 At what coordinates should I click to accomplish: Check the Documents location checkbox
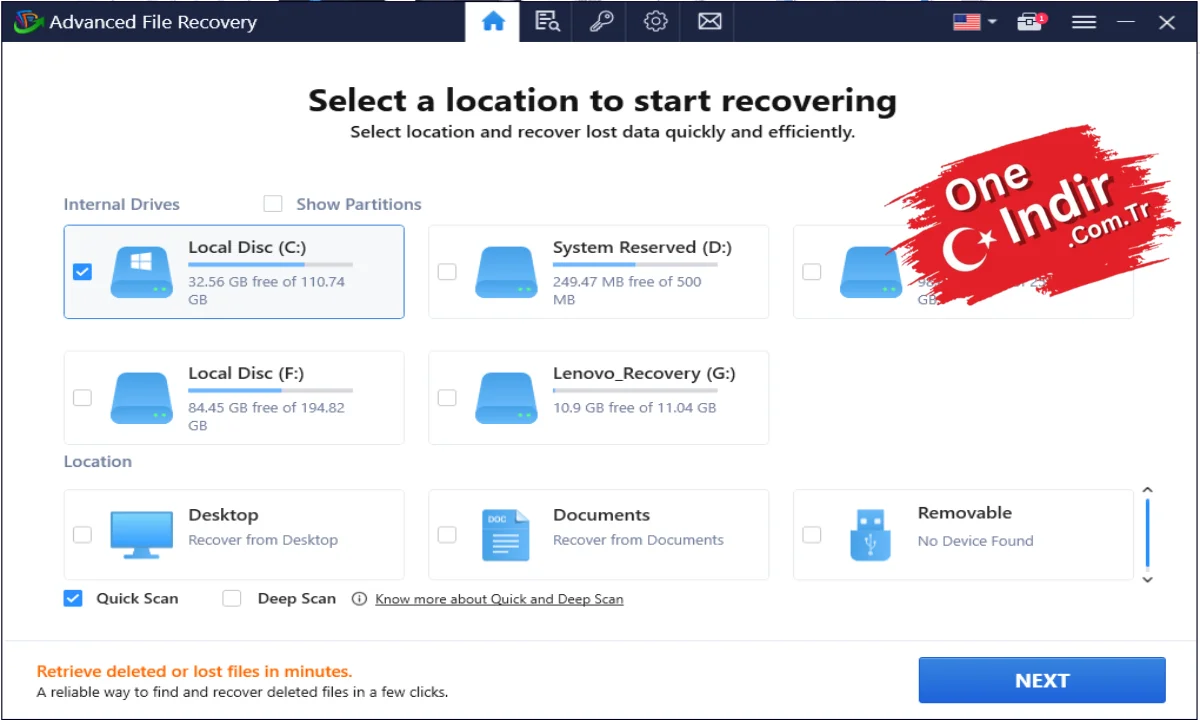447,534
